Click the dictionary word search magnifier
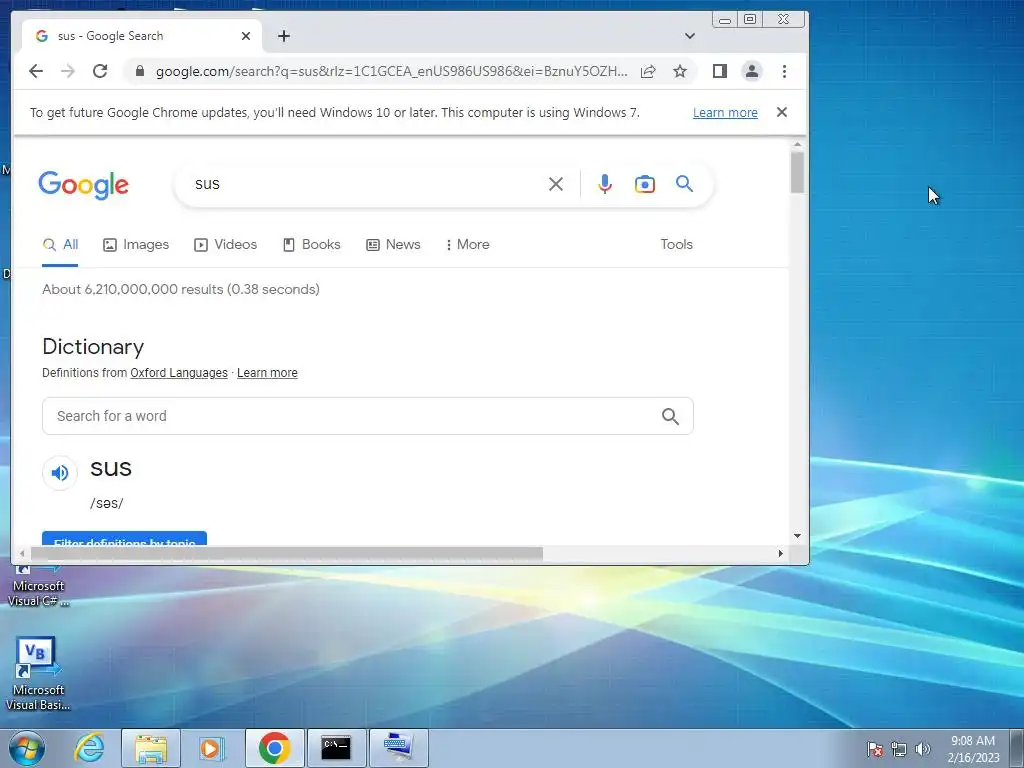The width and height of the screenshot is (1024, 768). tap(670, 416)
